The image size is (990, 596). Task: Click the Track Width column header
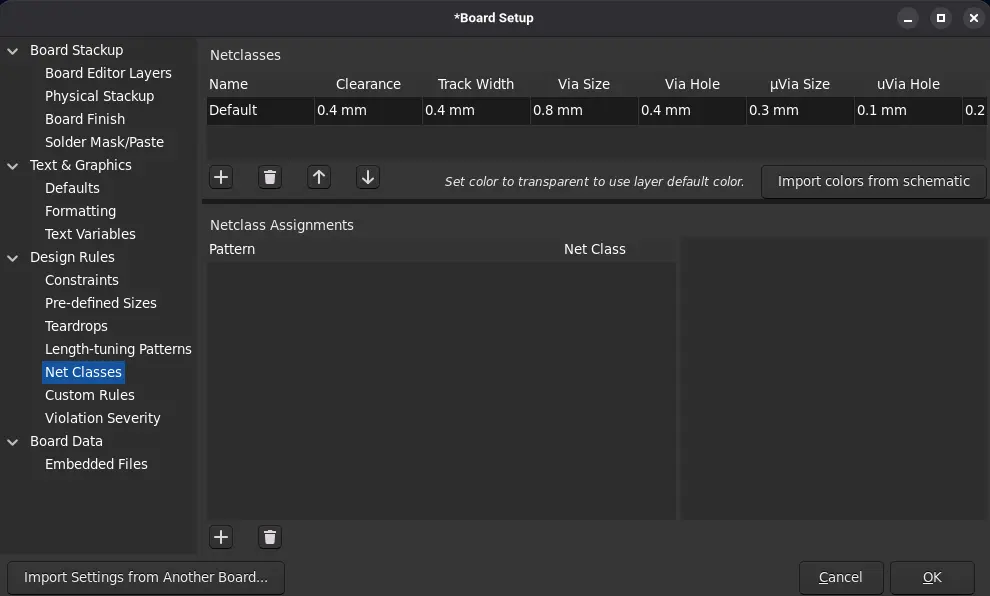(476, 84)
